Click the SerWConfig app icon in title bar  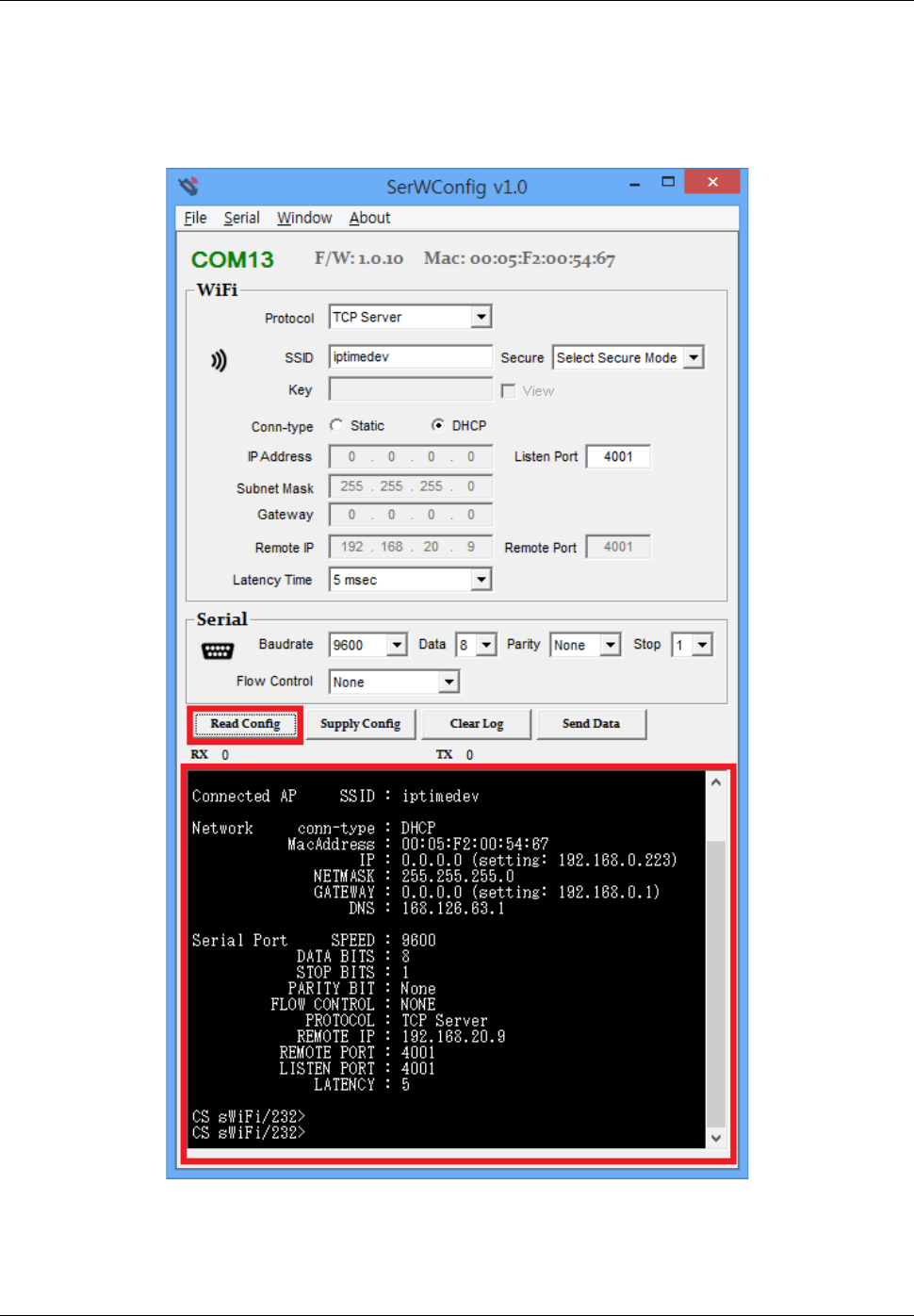coord(188,186)
